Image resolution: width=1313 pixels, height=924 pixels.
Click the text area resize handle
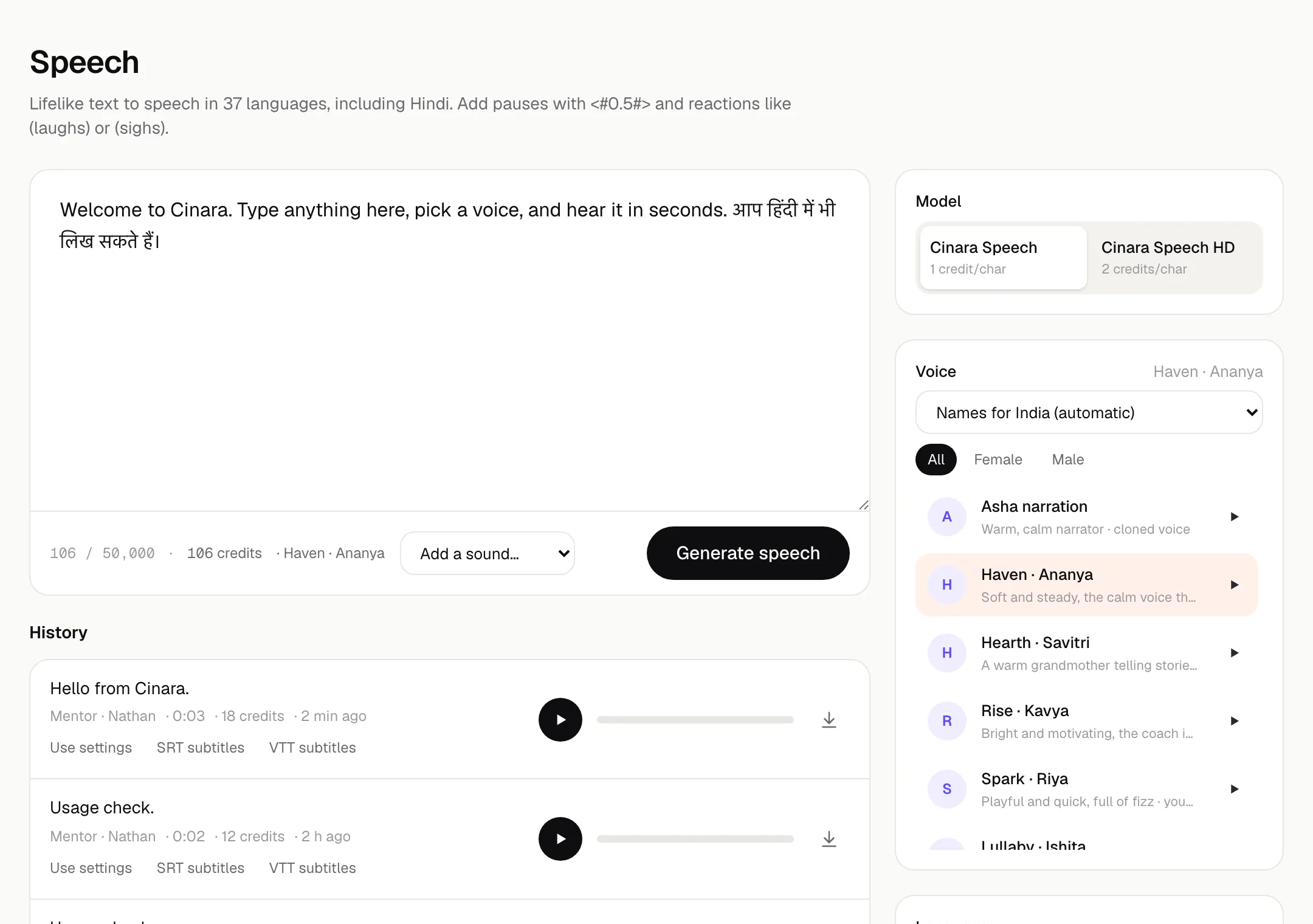coord(864,505)
